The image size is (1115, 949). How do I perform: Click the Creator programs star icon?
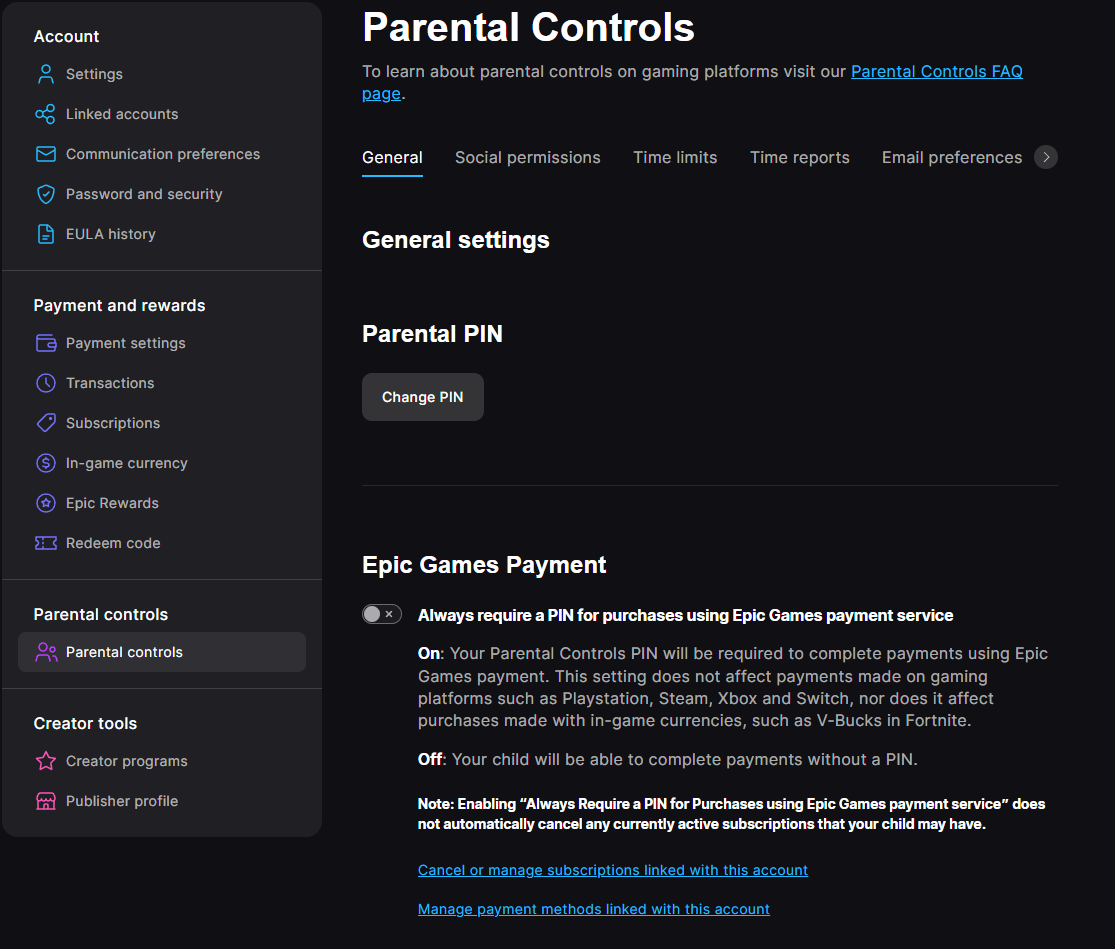46,761
